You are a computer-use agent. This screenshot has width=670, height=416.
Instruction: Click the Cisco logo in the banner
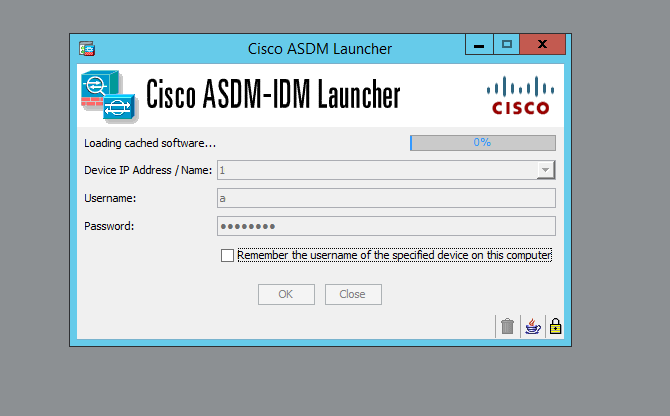point(520,95)
